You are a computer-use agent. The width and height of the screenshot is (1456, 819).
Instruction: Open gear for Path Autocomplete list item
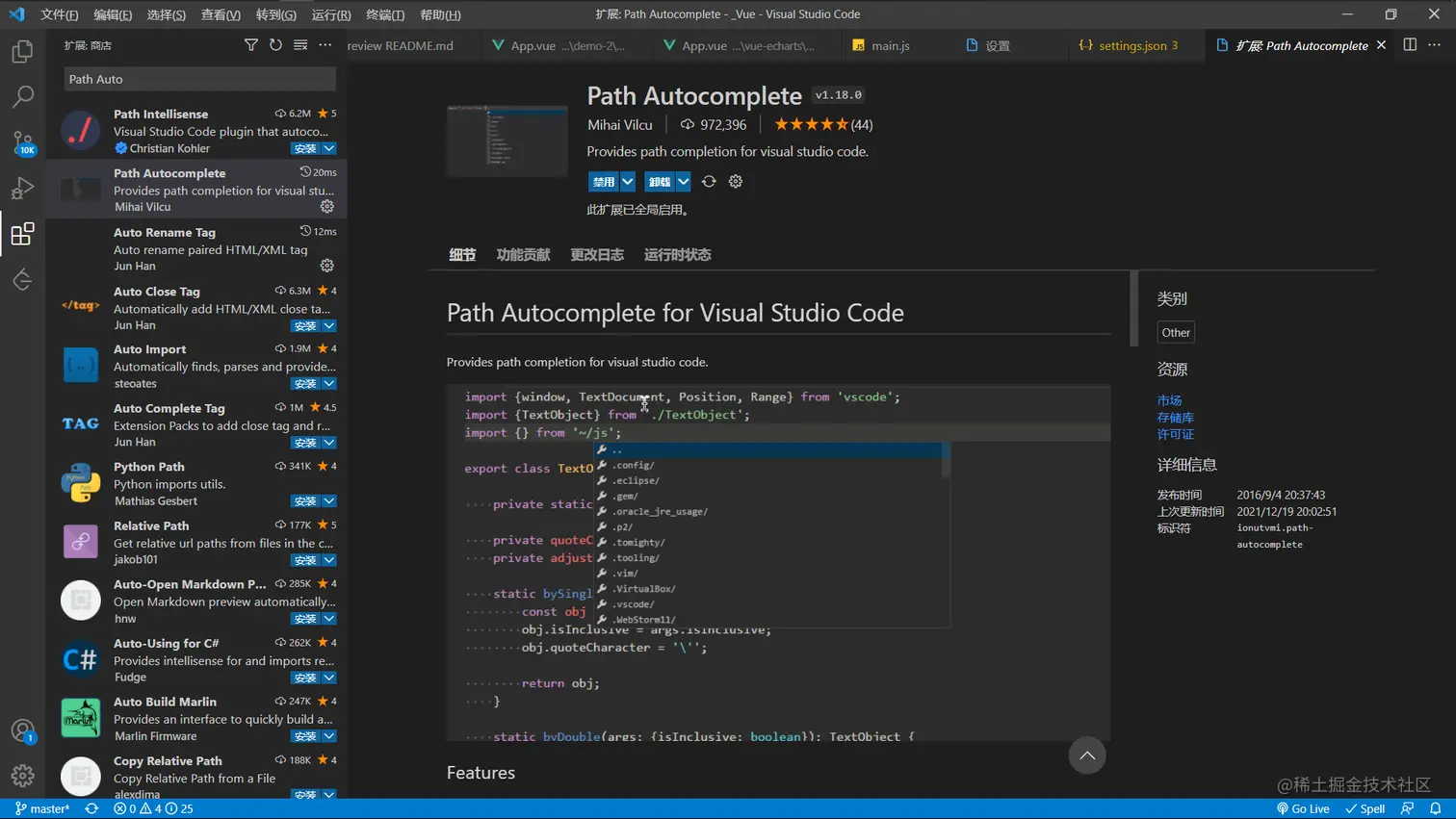(x=327, y=207)
